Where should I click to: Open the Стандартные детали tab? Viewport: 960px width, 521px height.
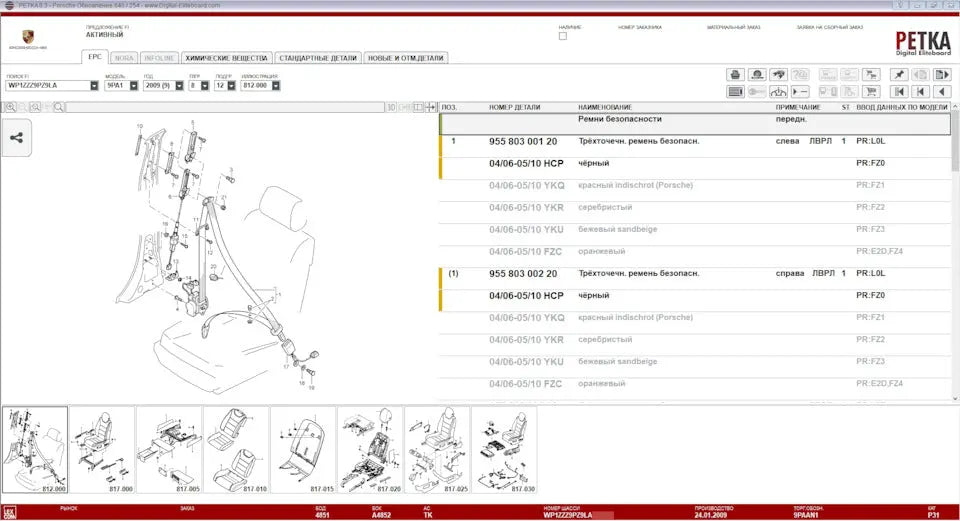click(x=317, y=58)
